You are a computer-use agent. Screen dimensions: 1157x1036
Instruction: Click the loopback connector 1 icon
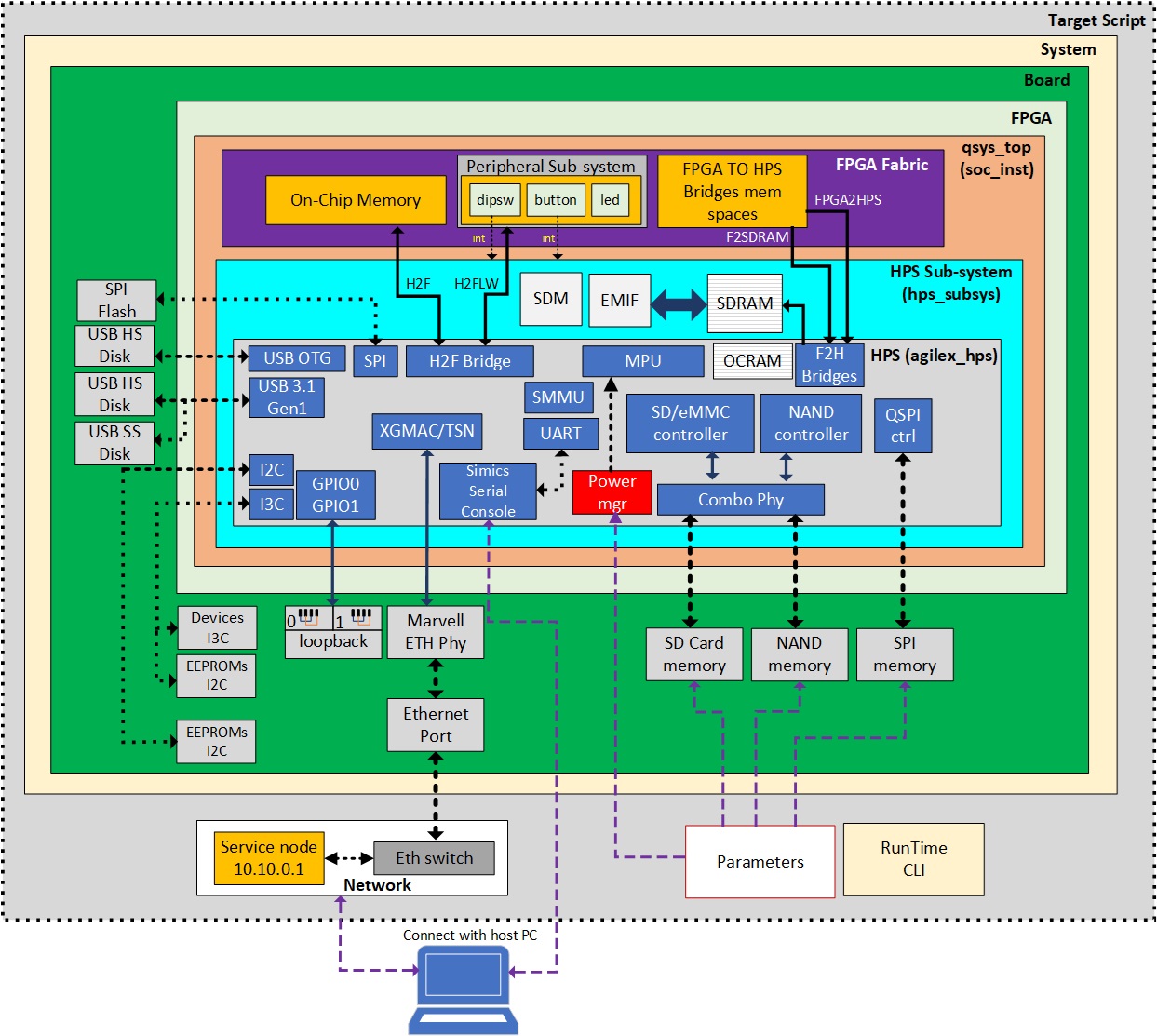[x=359, y=618]
